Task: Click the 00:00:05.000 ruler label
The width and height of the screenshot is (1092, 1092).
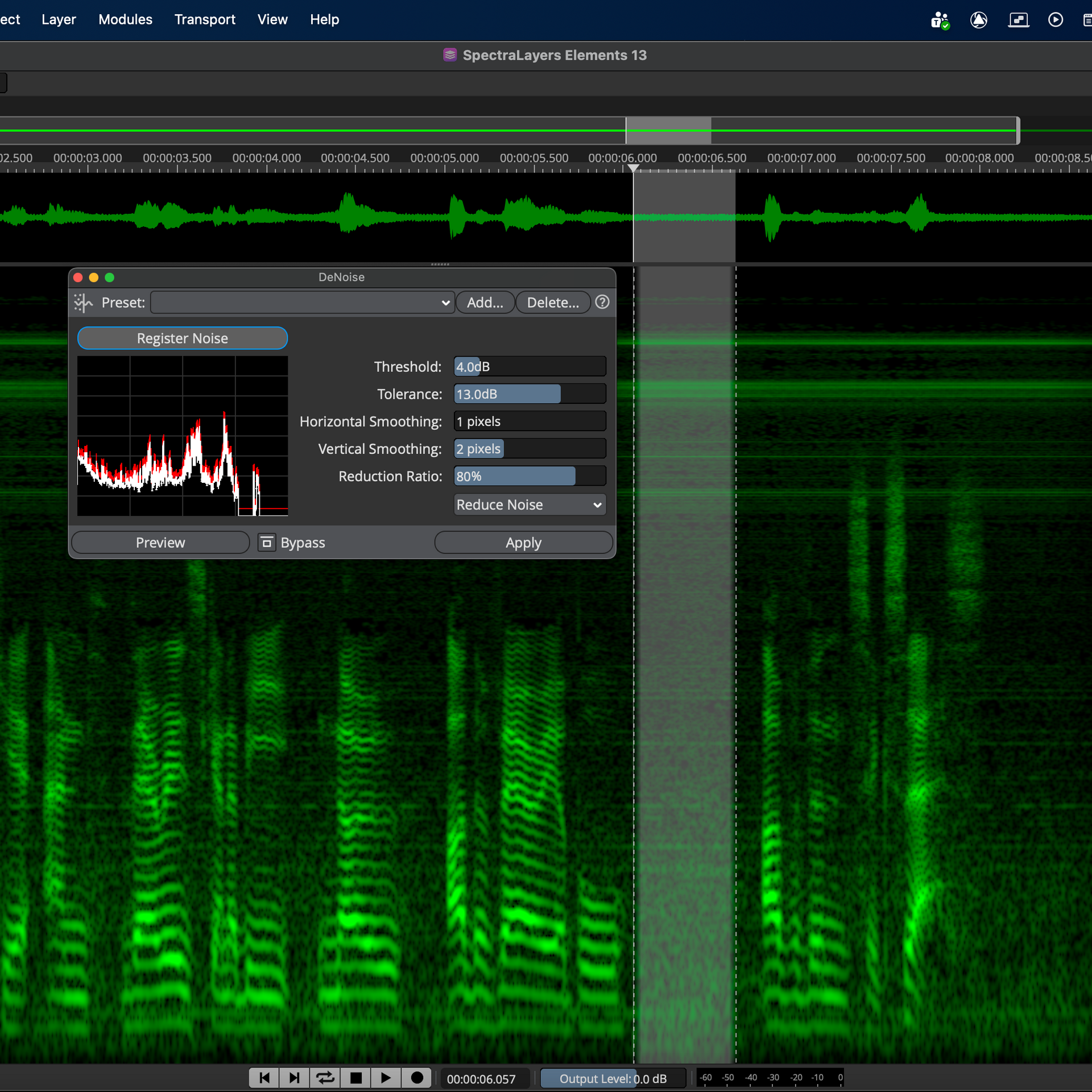Action: (x=445, y=158)
